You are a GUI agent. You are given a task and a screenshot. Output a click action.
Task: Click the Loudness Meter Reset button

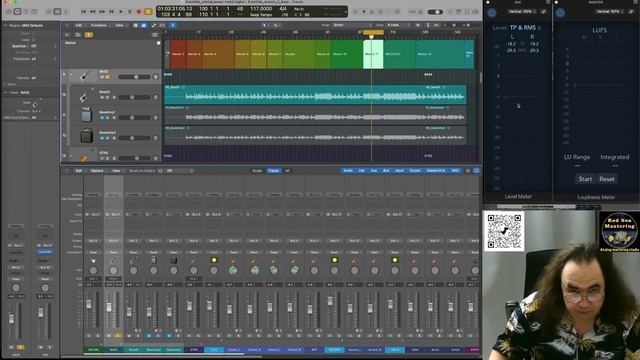607,179
